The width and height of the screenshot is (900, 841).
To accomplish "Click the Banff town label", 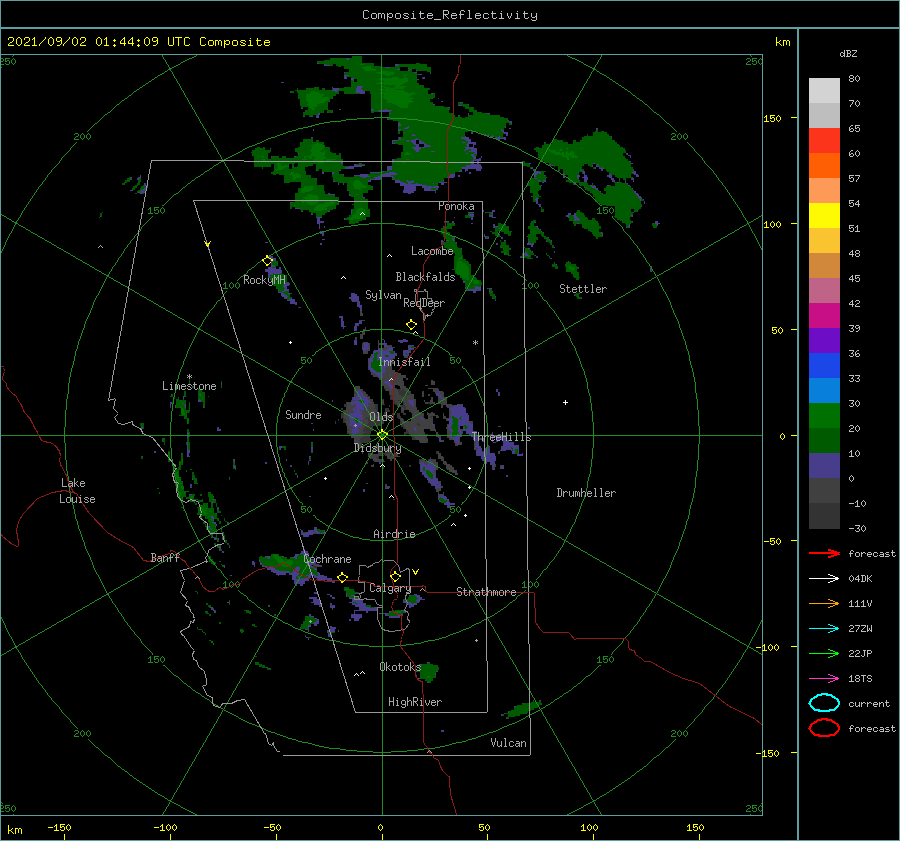I will 165,557.
